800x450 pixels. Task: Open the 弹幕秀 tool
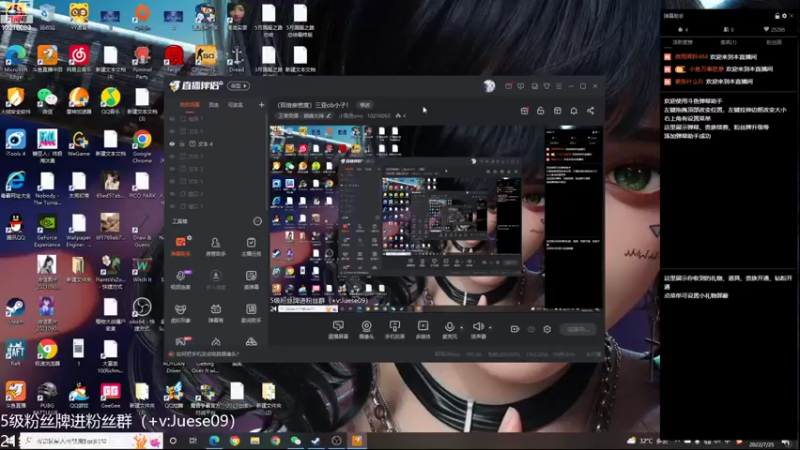pos(215,313)
